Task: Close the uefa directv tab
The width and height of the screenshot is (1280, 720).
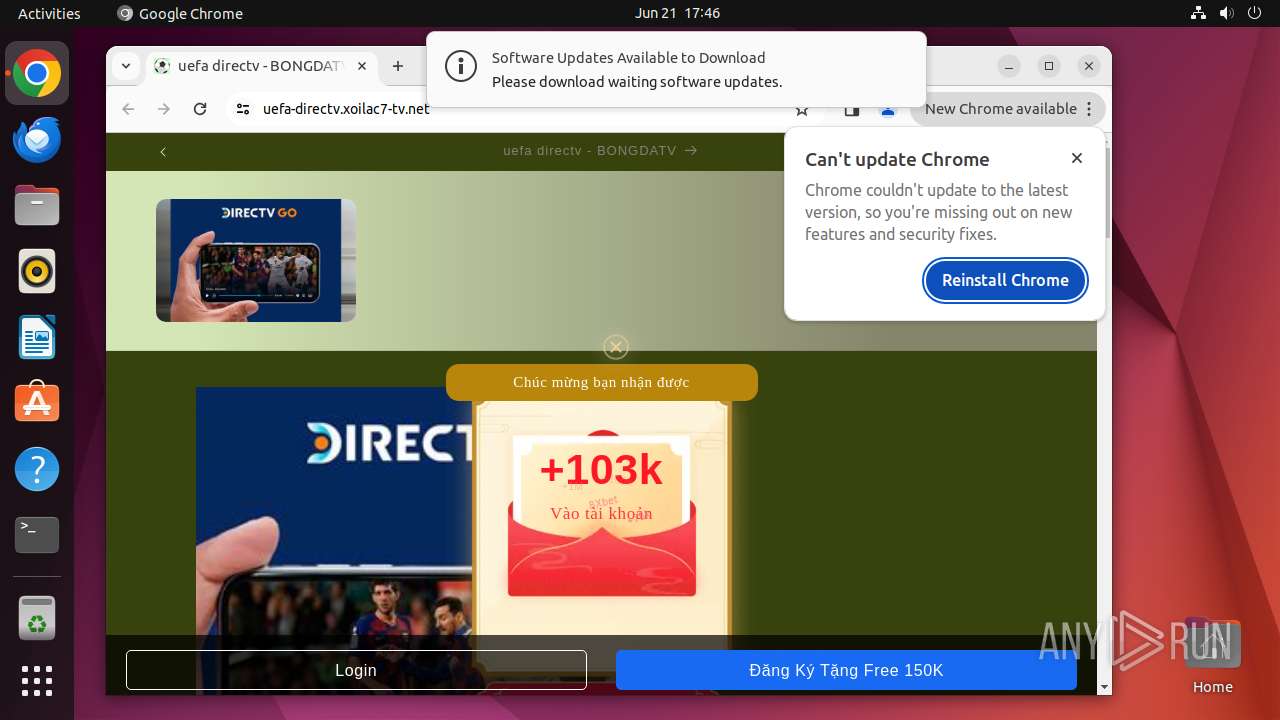Action: point(362,66)
